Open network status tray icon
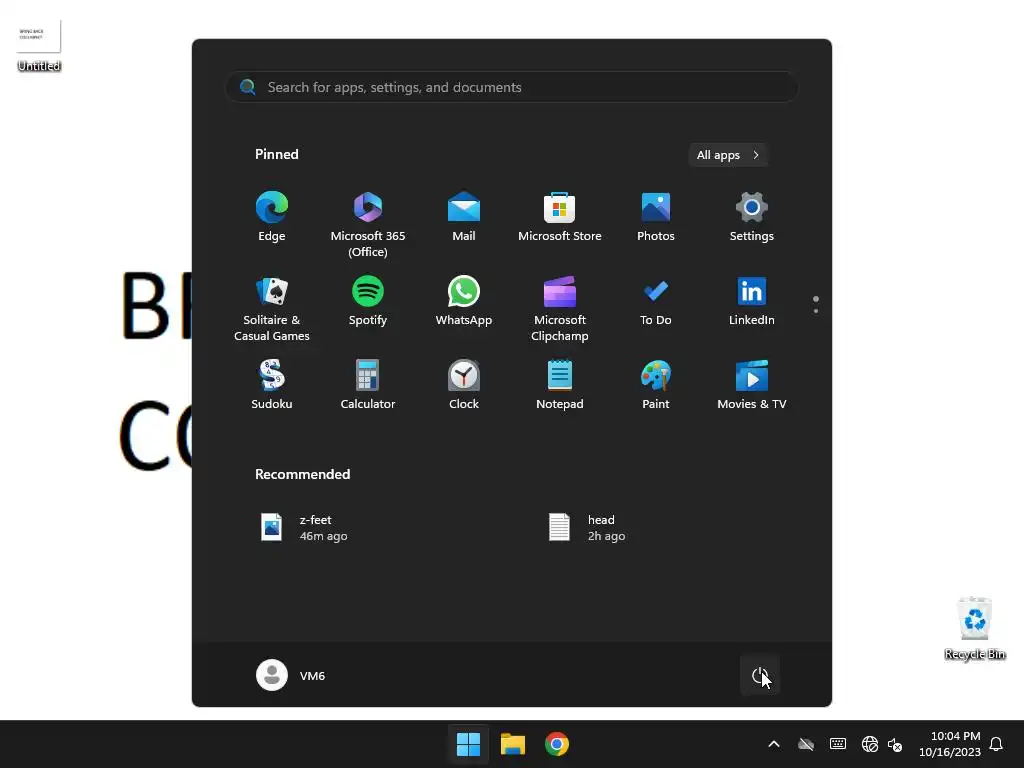The height and width of the screenshot is (768, 1024). point(869,744)
